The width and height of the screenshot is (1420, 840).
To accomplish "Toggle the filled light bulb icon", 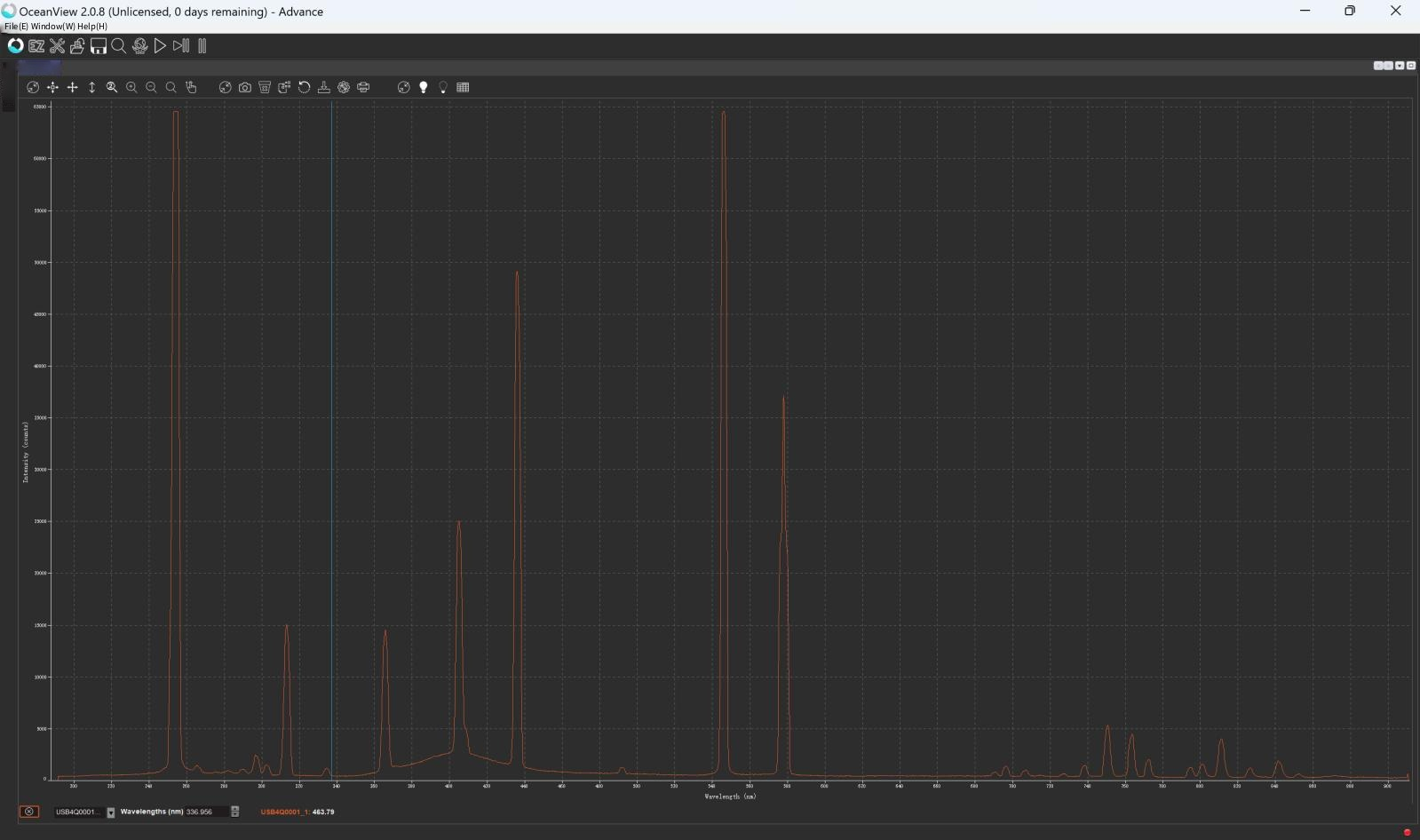I will click(424, 87).
